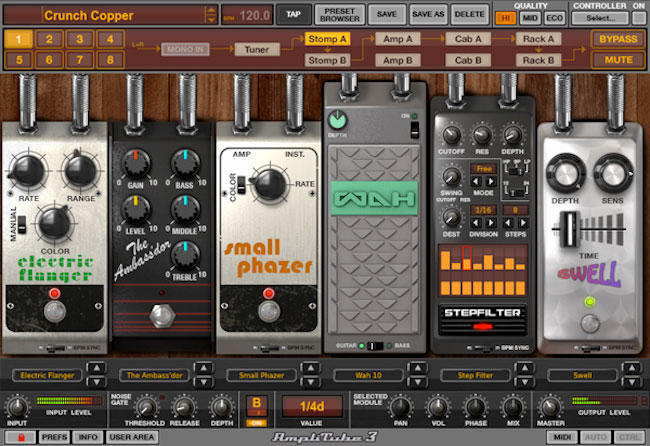Click the Ambassador LEVEL knob

coord(136,209)
